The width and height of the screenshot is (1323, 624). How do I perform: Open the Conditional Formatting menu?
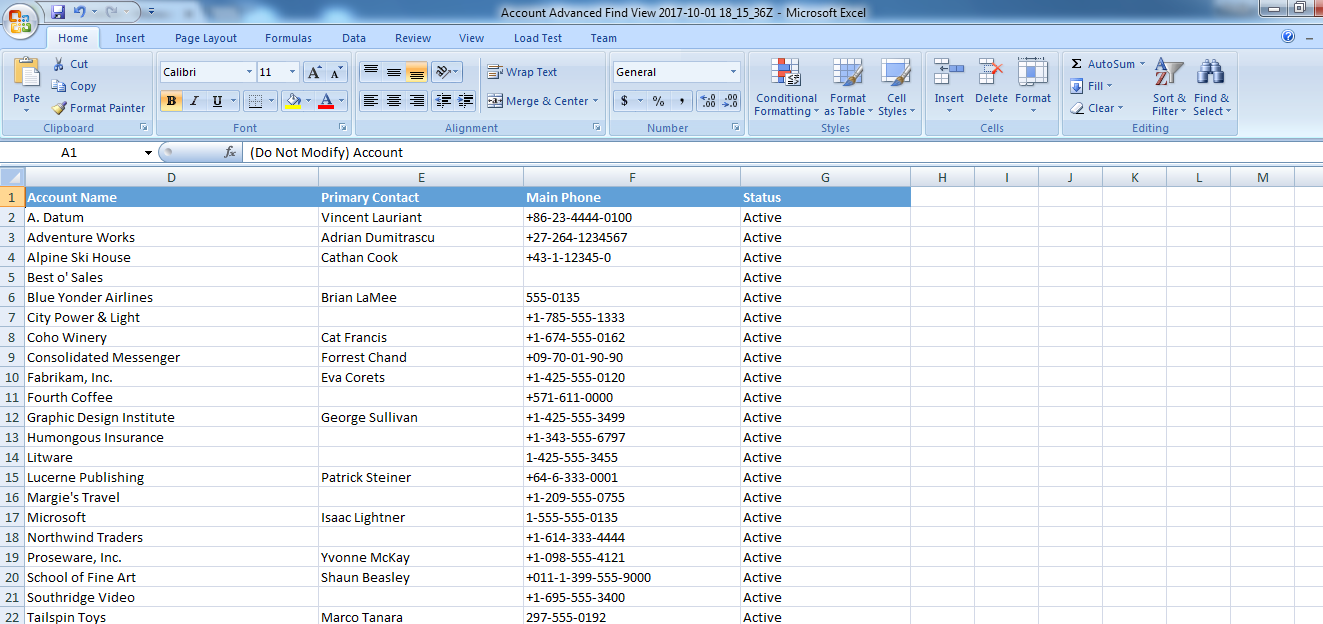[786, 87]
